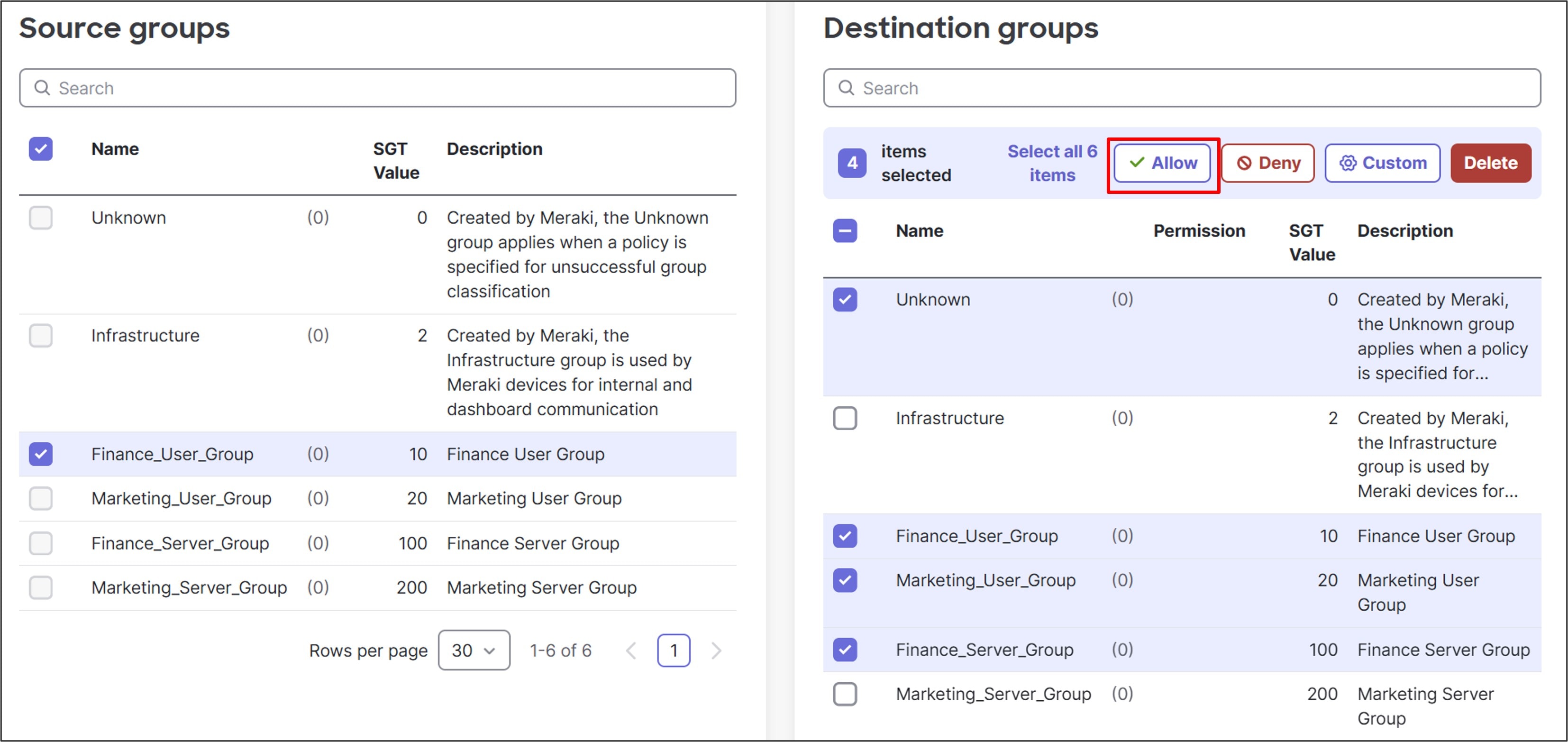Click the SGT value 200 in Source groups
This screenshot has width=1568, height=742.
click(411, 587)
